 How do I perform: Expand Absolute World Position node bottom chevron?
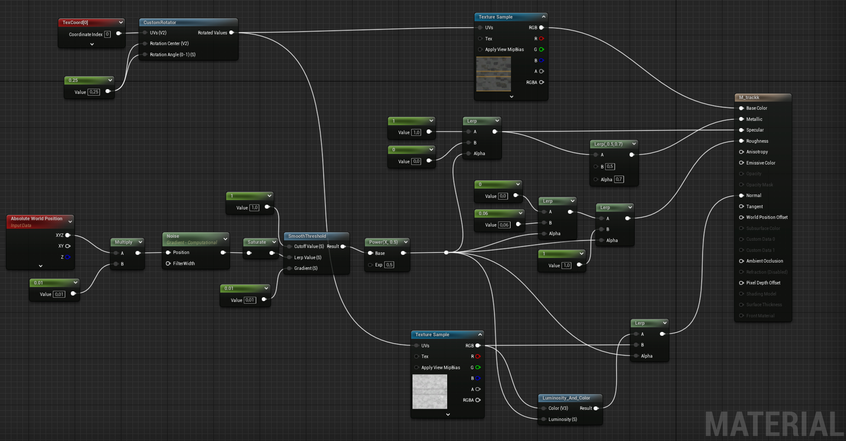(x=41, y=265)
